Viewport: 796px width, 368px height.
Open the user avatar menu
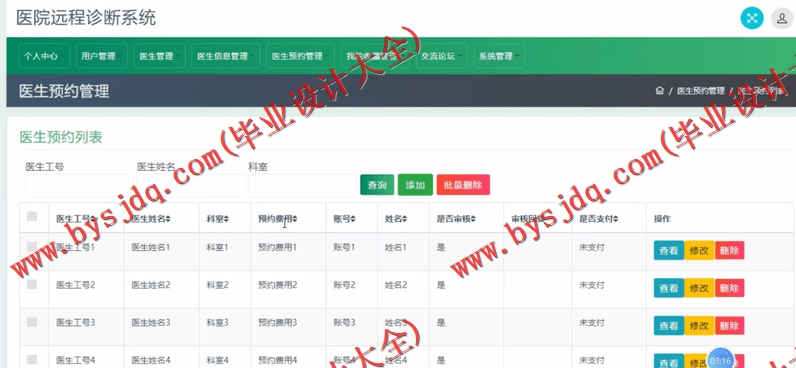click(x=782, y=19)
